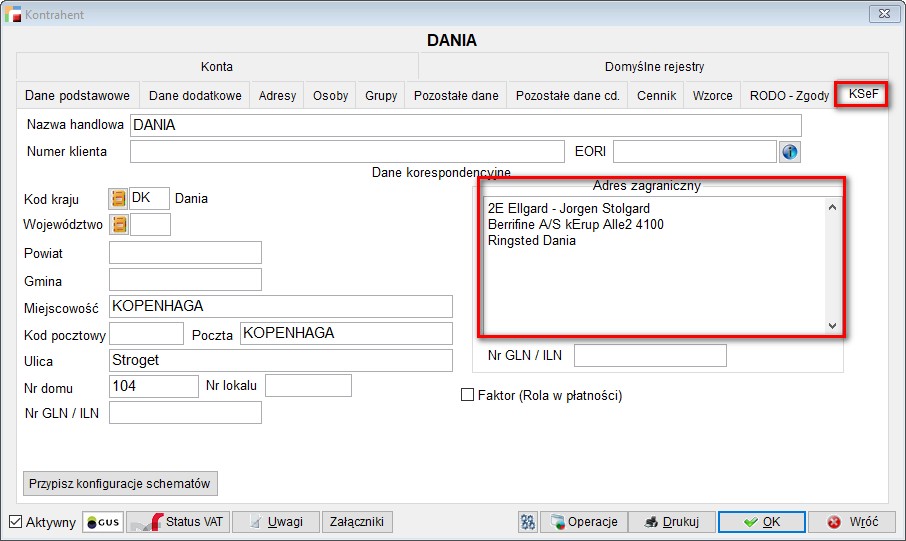Select the Domyślne rejestry tab
Viewport: 906px width, 541px height.
(x=654, y=67)
